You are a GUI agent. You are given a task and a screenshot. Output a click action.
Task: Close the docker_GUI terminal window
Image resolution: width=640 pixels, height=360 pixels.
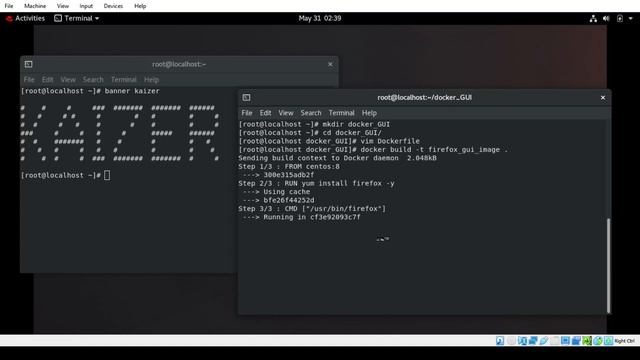pos(603,98)
